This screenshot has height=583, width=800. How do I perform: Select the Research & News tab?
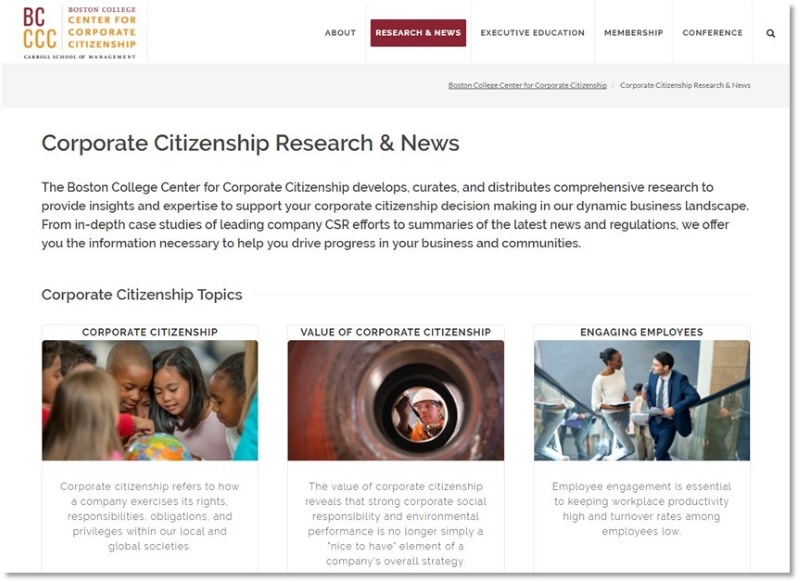[418, 33]
